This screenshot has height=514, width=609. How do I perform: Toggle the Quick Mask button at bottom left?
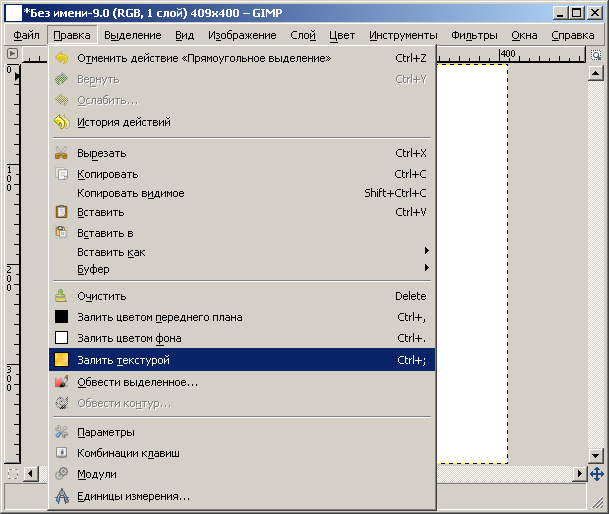click(x=13, y=474)
